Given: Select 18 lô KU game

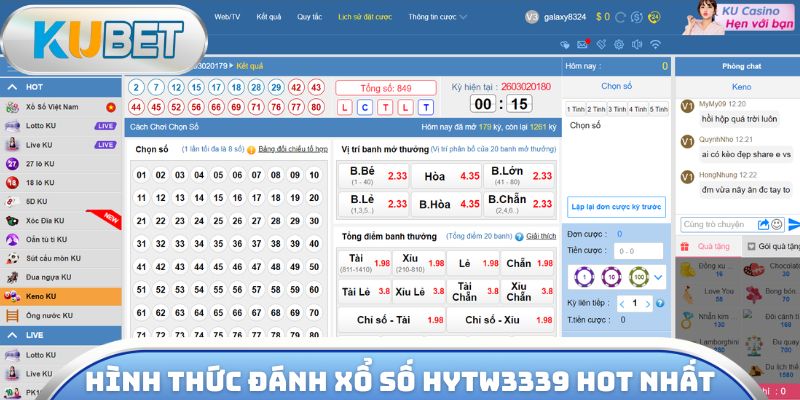Looking at the screenshot, I should tap(61, 183).
